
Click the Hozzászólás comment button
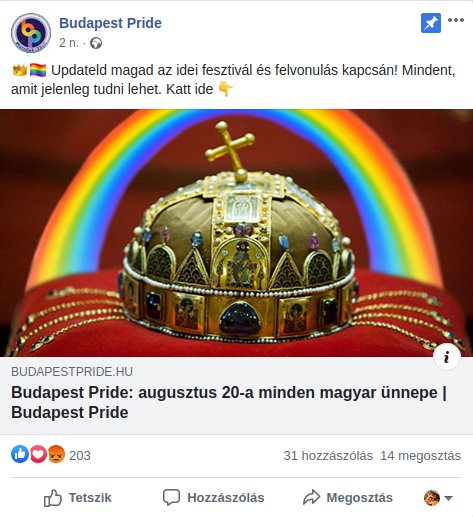[x=213, y=498]
